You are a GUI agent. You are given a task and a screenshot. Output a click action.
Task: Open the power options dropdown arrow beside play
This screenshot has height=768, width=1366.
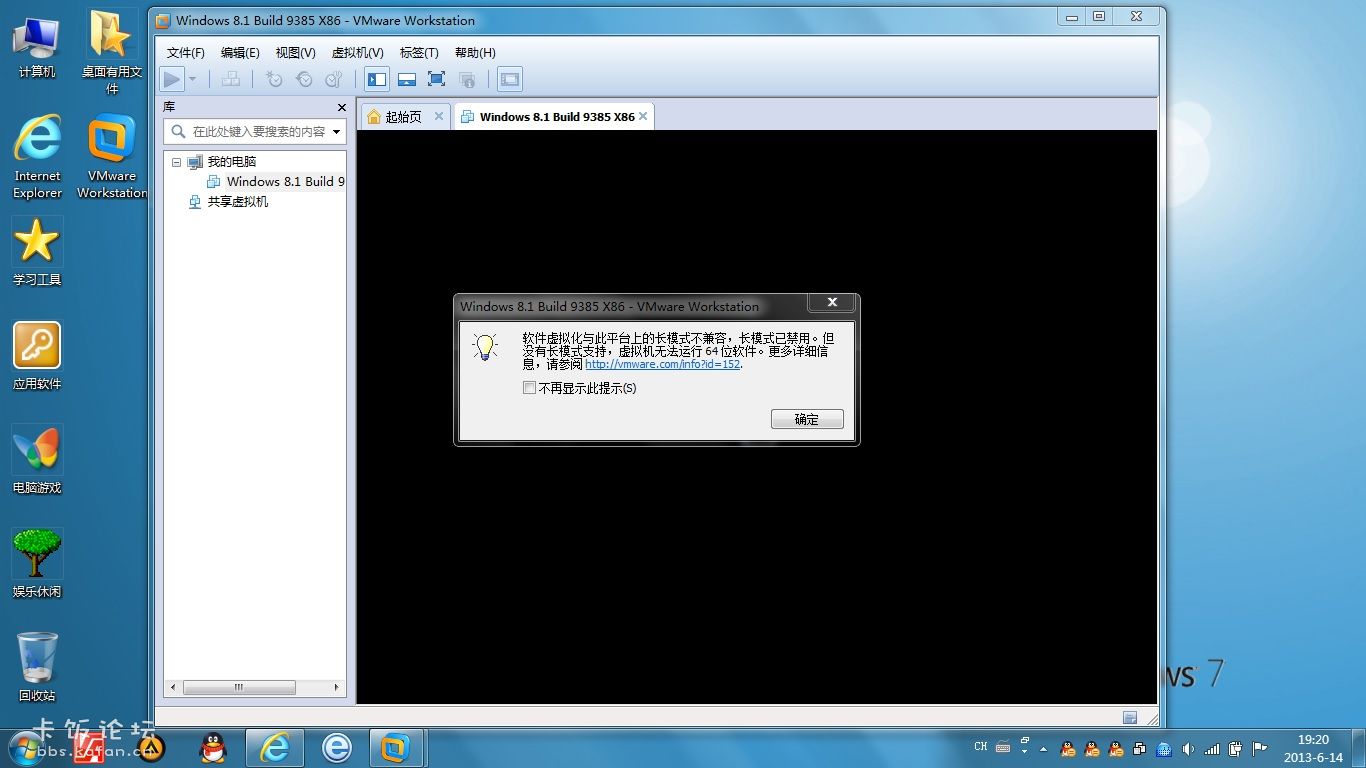tap(192, 79)
